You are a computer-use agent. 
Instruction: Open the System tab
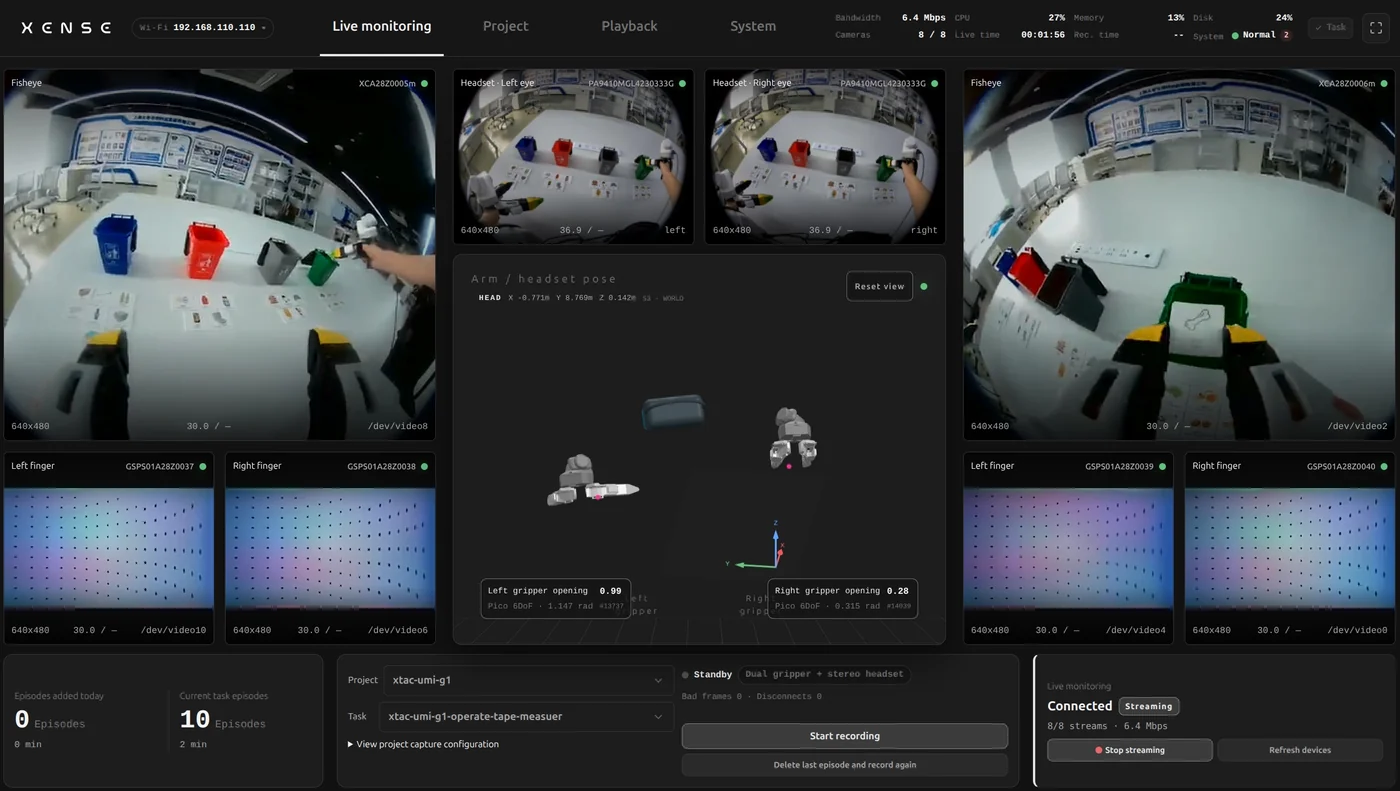pos(753,27)
